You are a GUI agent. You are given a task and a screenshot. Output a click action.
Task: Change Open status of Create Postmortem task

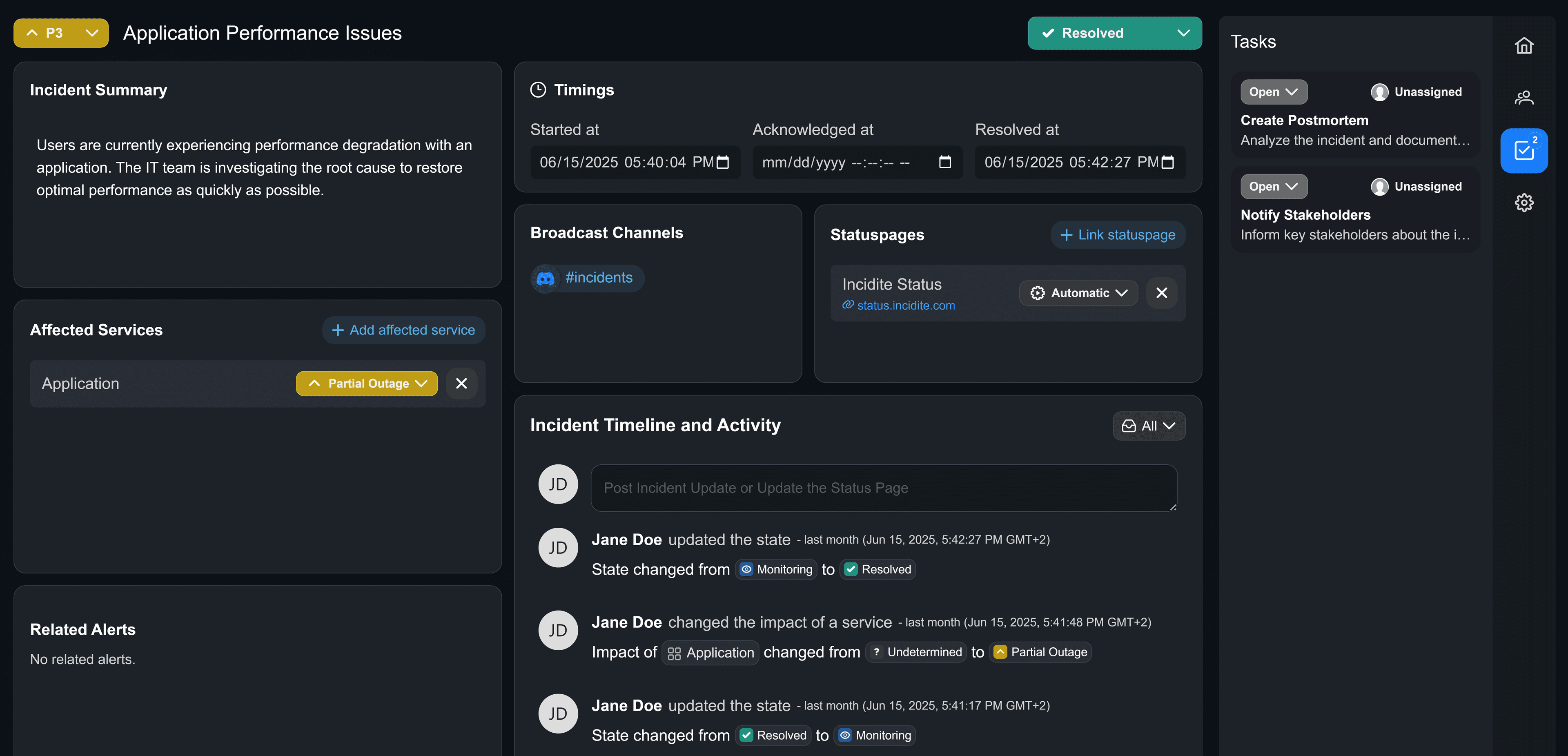[x=1274, y=92]
